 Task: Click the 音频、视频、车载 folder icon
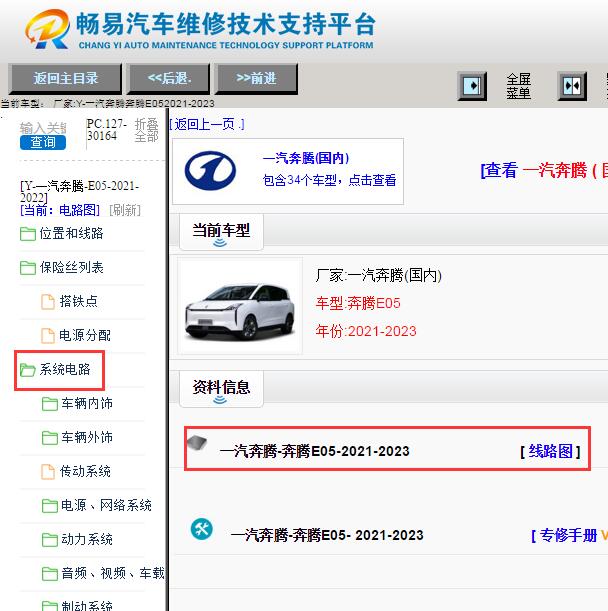pyautogui.click(x=49, y=574)
